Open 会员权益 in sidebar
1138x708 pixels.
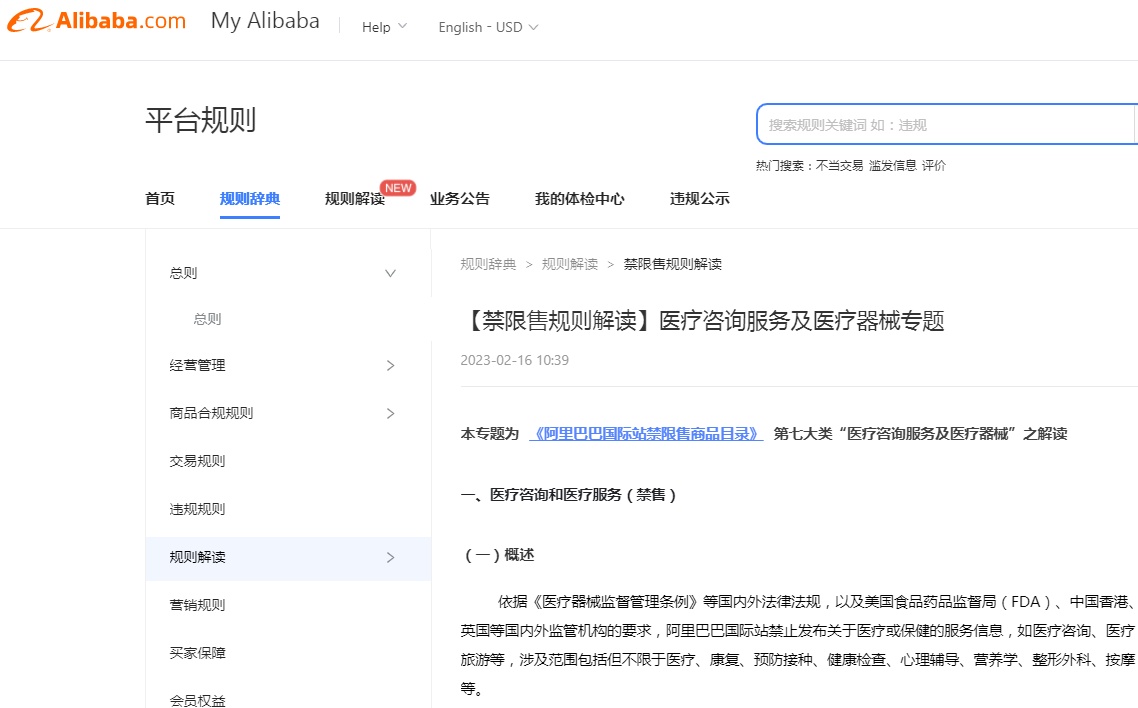click(197, 700)
